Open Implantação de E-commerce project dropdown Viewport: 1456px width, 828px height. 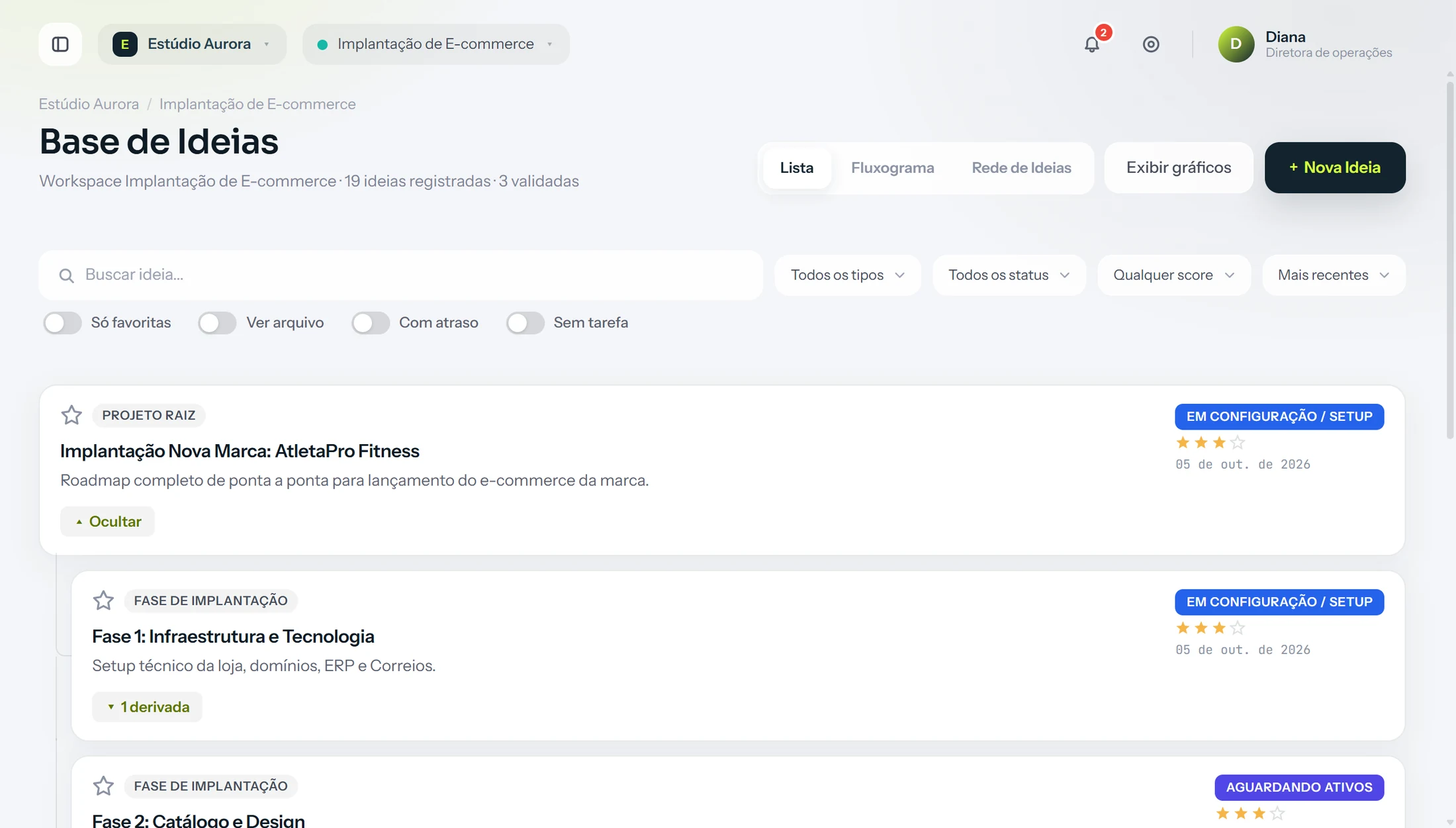436,44
